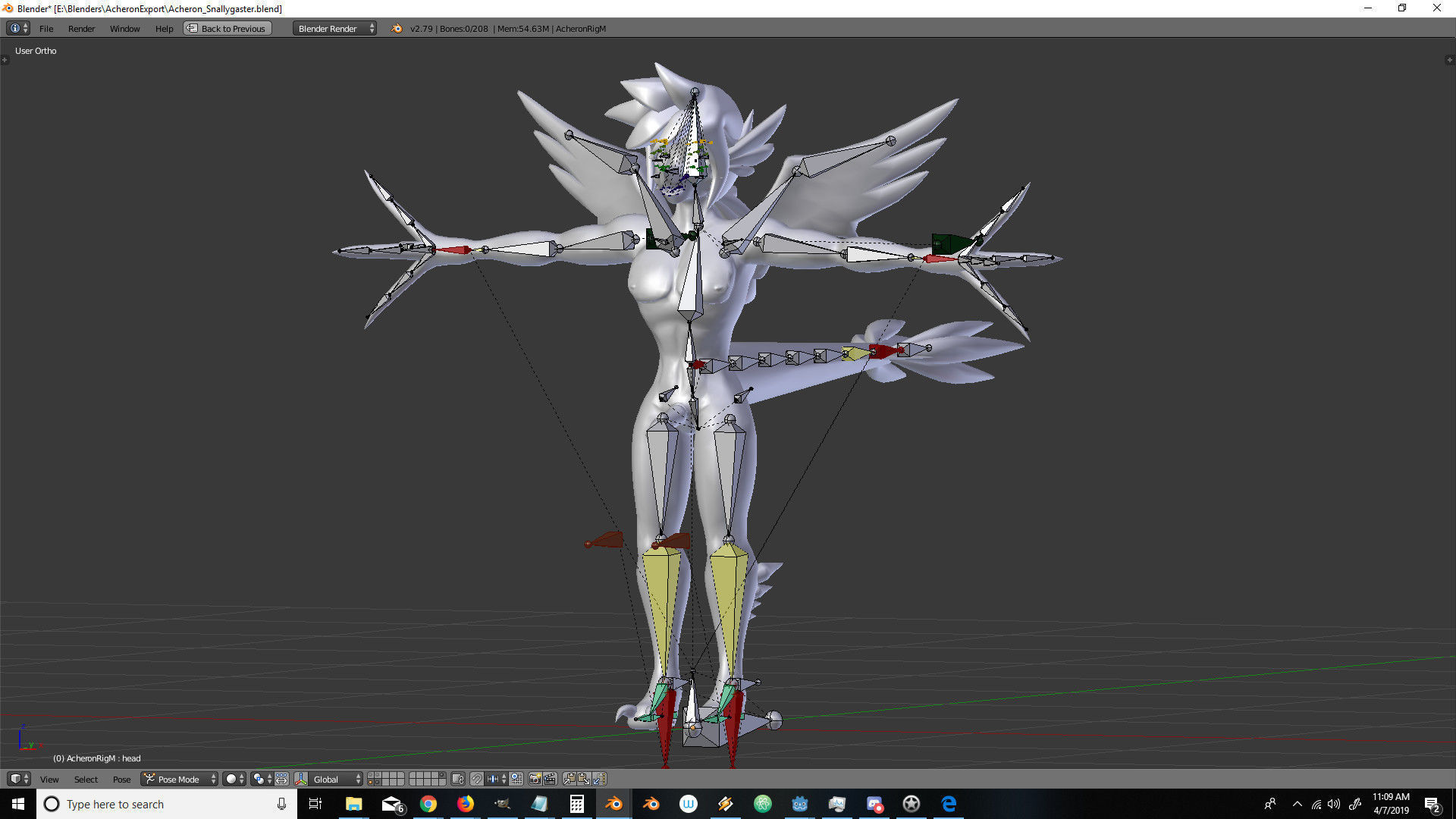
Task: Open the Blender Render engine dropdown
Action: [x=334, y=29]
